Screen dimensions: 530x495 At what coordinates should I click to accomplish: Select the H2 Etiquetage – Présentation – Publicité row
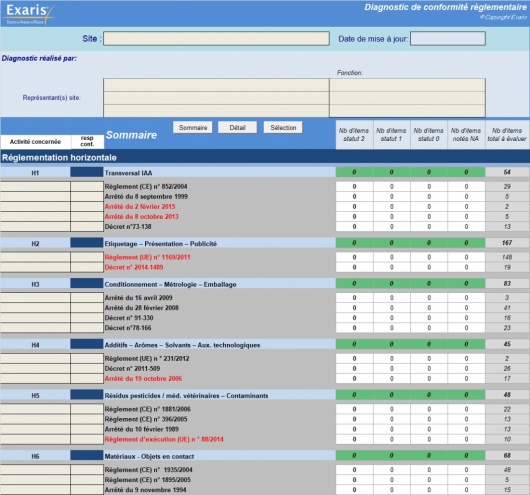click(265, 243)
